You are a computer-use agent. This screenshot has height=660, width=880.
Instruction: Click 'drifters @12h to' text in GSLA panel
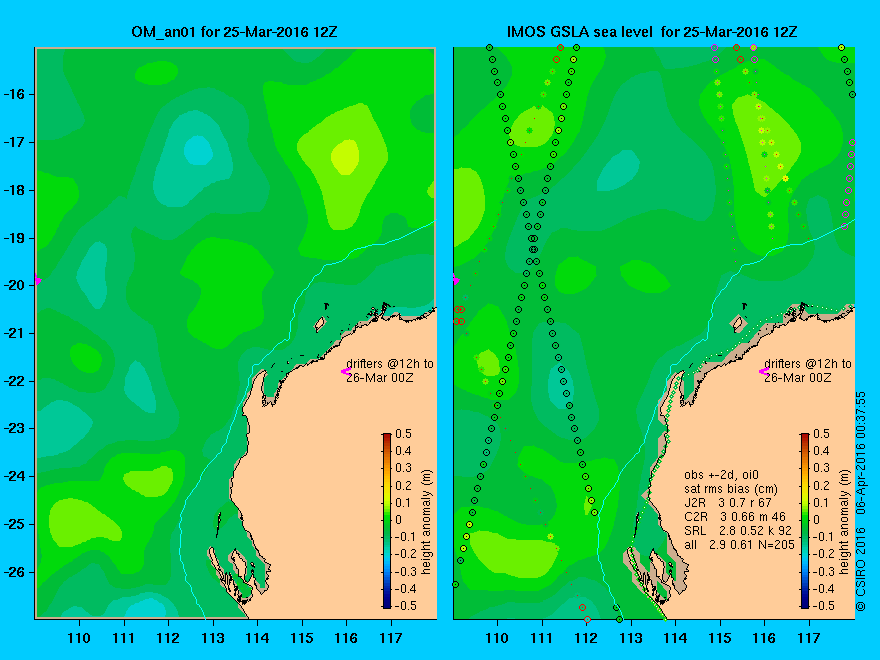coord(808,364)
